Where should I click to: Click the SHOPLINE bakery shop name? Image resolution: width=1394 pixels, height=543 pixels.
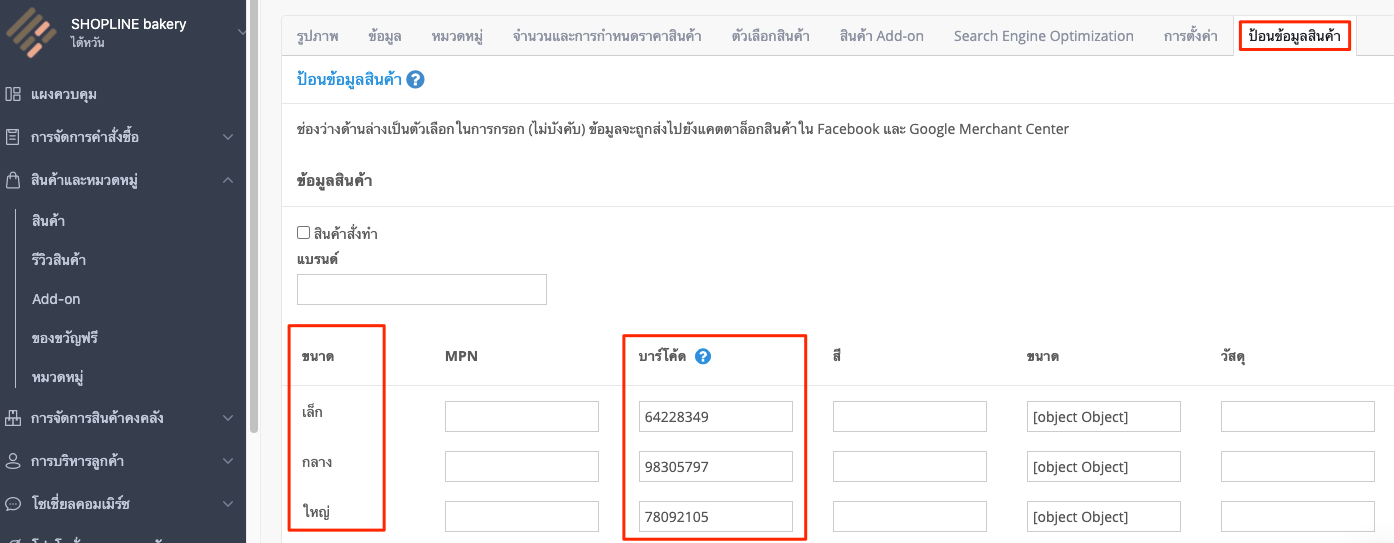tap(129, 24)
